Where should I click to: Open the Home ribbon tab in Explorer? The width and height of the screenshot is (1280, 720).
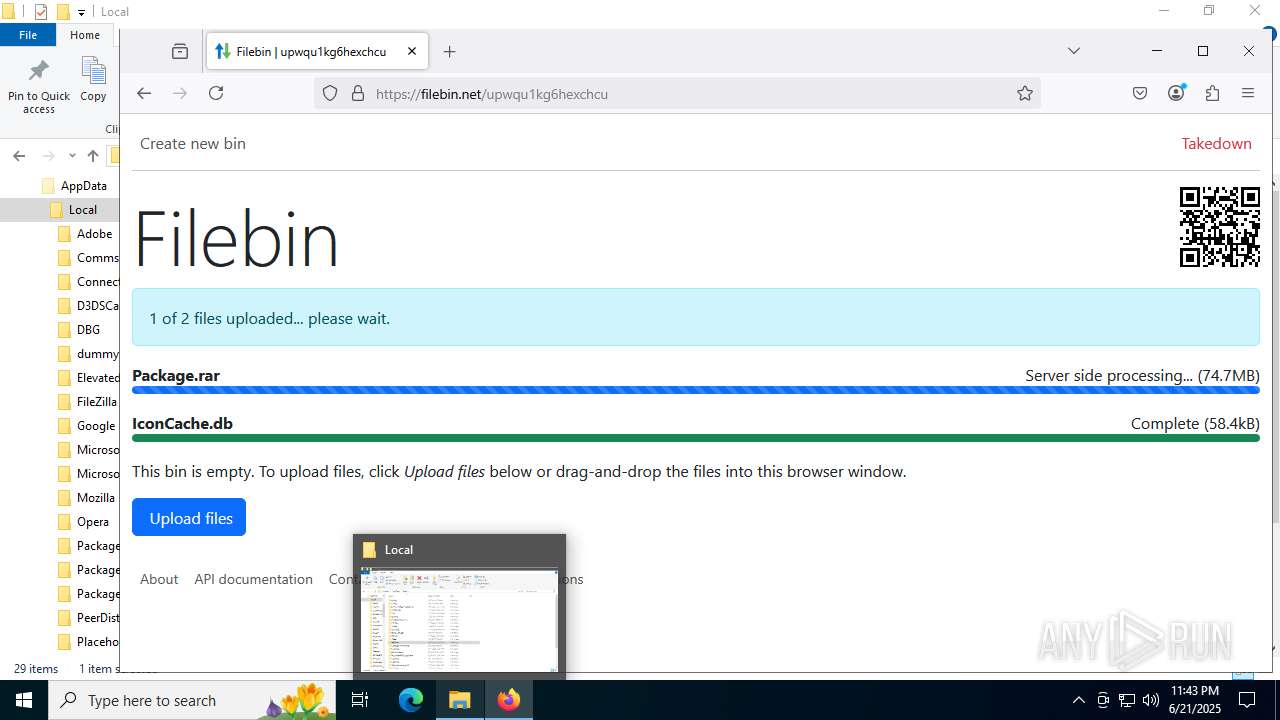85,35
